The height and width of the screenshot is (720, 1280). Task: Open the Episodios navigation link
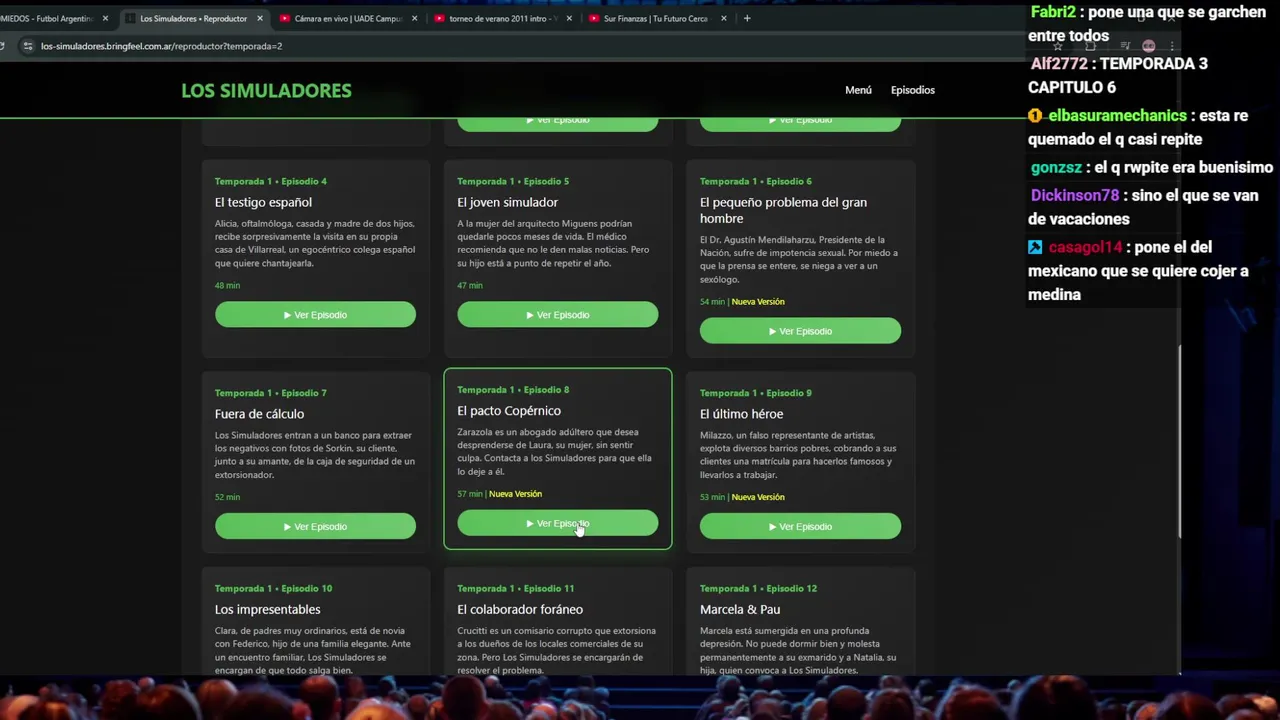pyautogui.click(x=912, y=90)
